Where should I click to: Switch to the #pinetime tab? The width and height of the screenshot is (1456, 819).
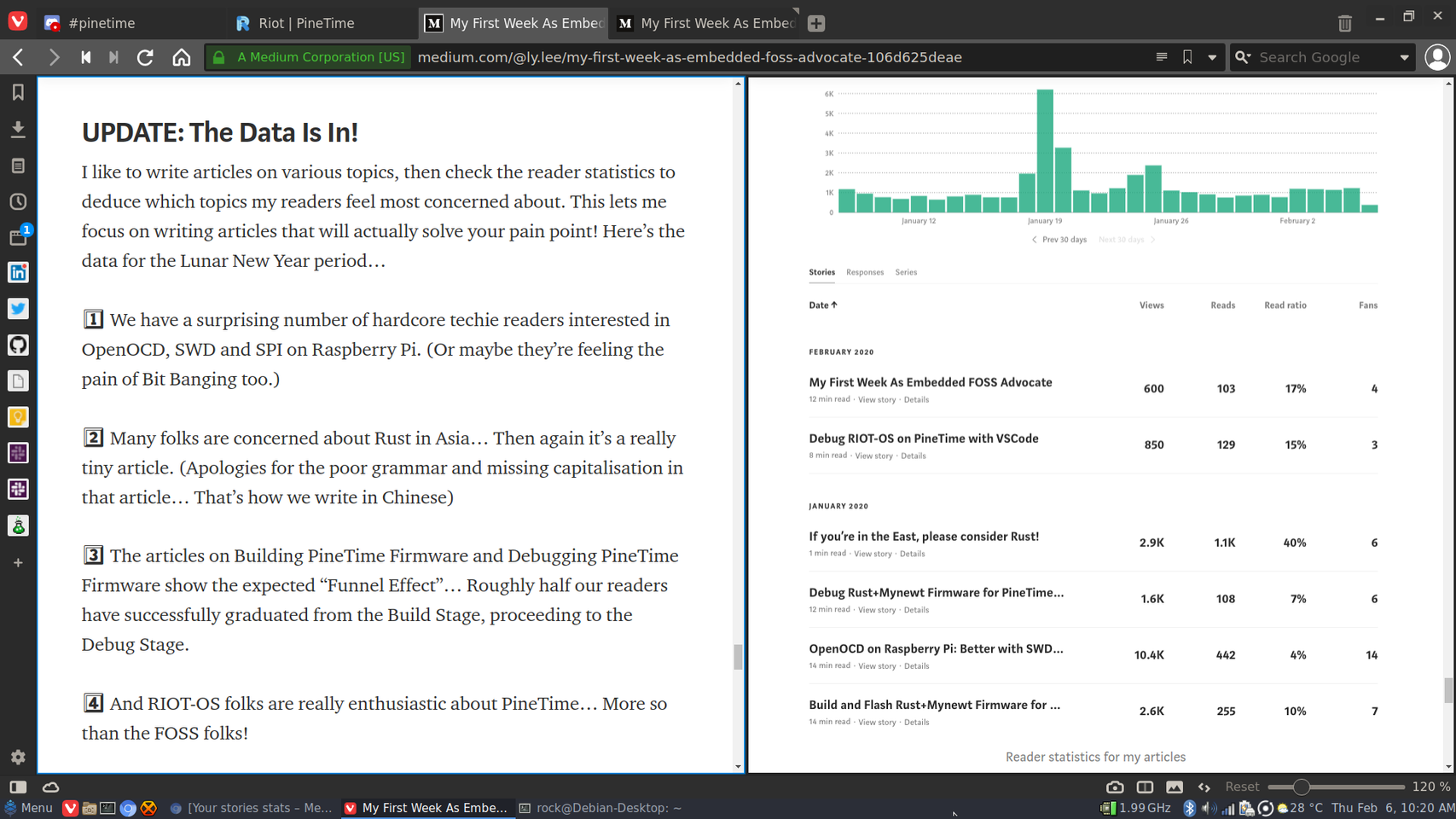coord(101,23)
